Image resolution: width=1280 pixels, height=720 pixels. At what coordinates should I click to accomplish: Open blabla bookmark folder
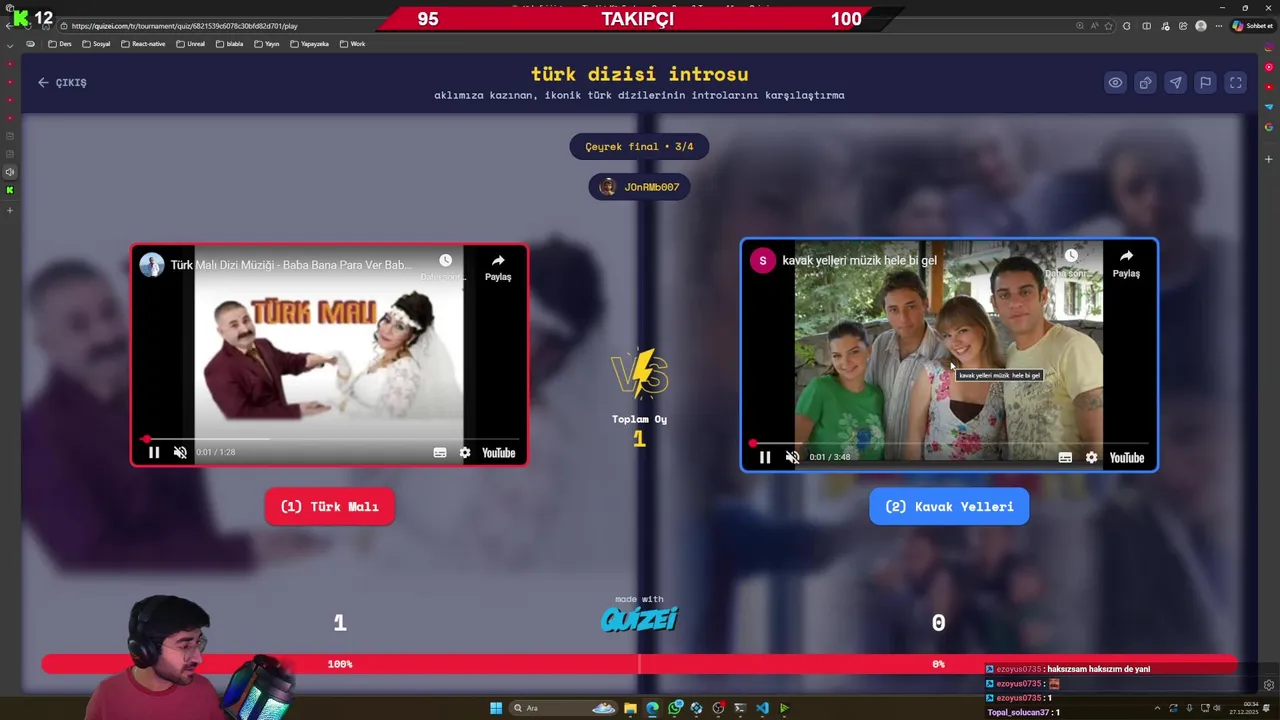tap(229, 44)
